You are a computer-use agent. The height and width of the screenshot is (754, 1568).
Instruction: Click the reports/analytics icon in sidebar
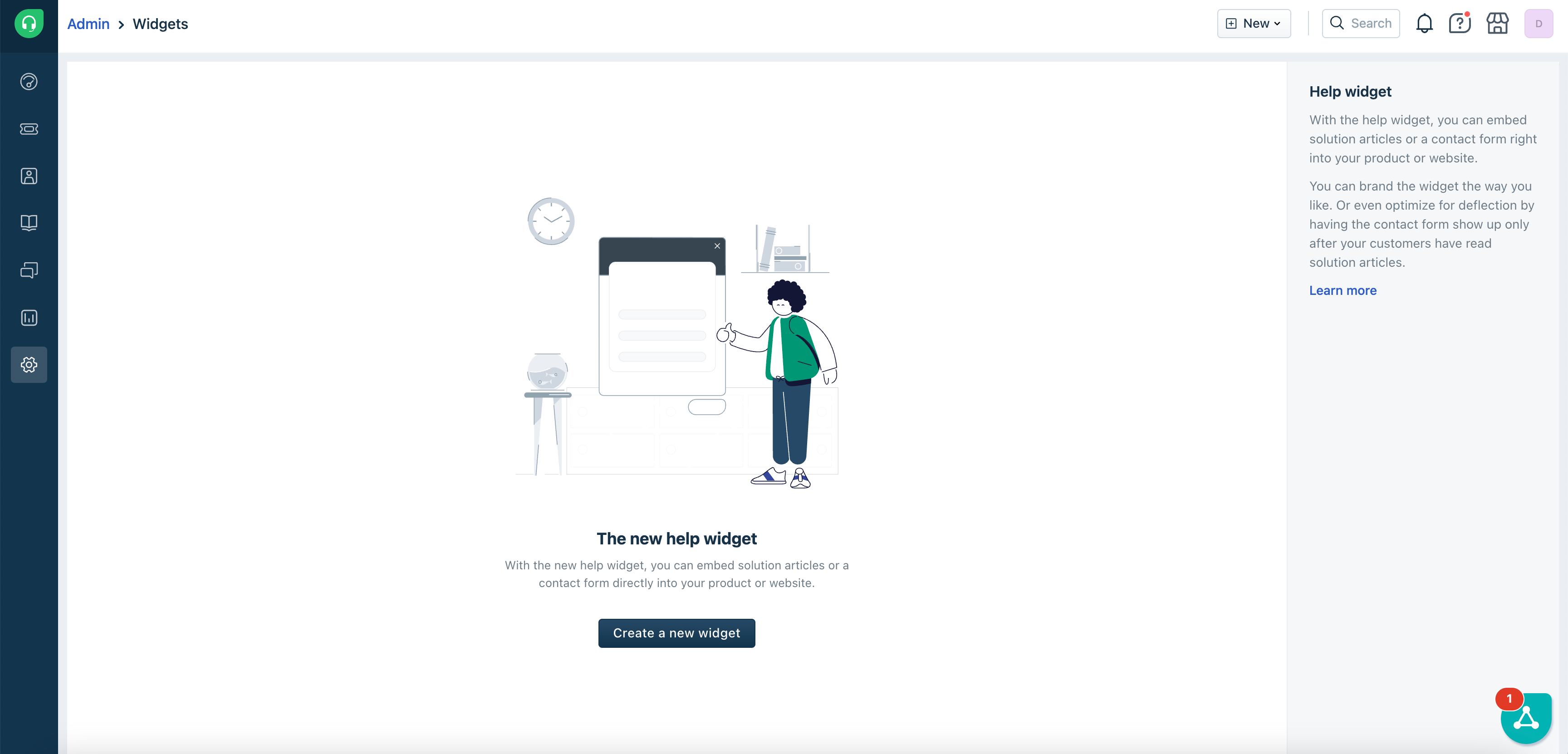click(28, 317)
